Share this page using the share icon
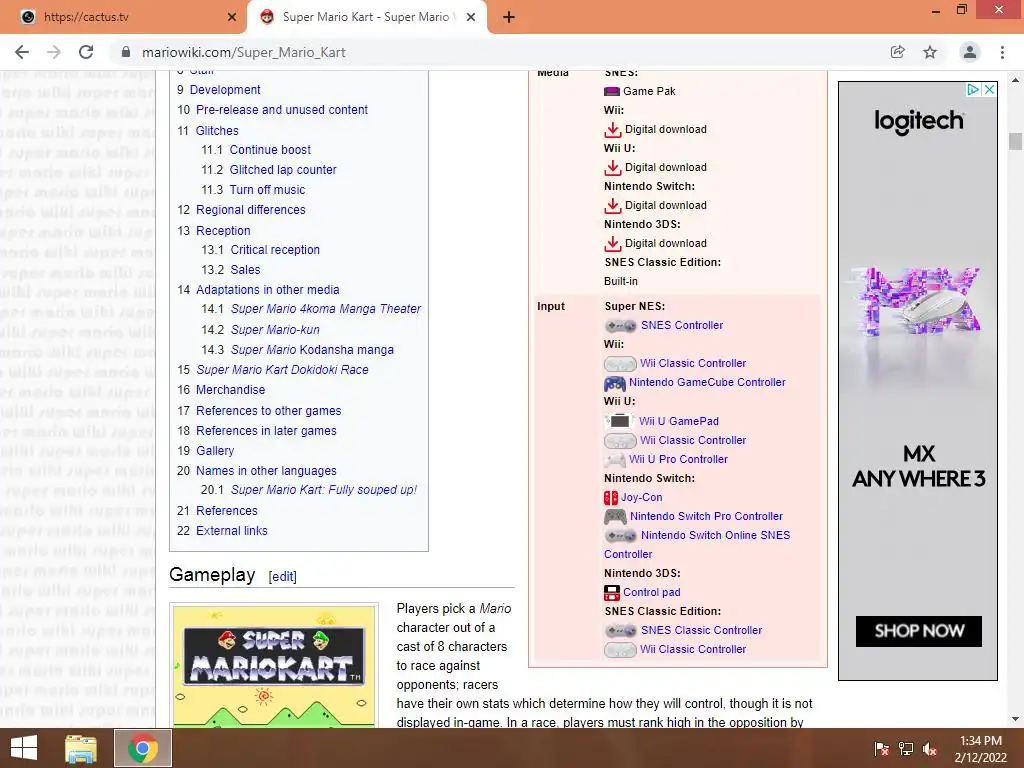The width and height of the screenshot is (1024, 768). tap(897, 52)
